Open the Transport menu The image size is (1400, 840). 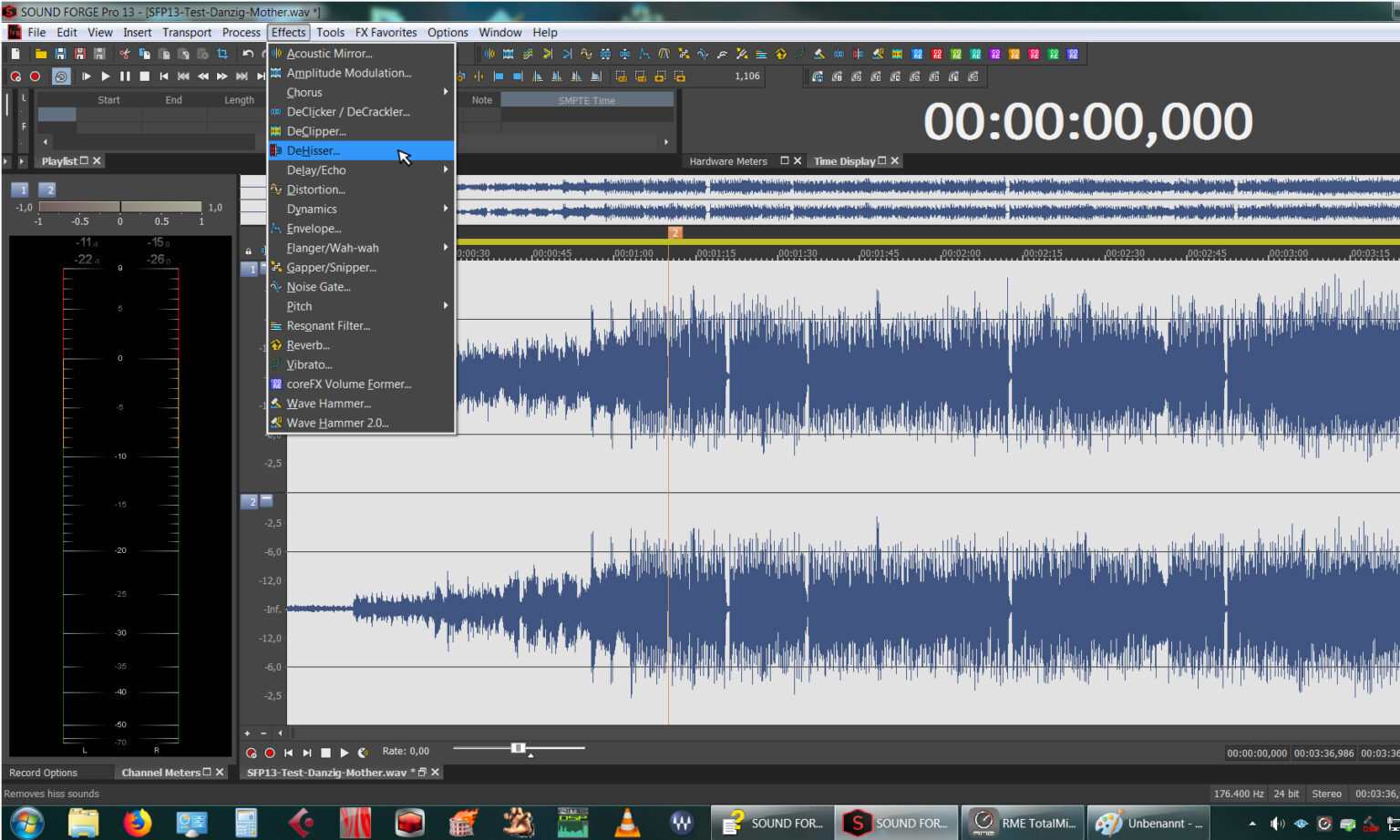(x=187, y=32)
